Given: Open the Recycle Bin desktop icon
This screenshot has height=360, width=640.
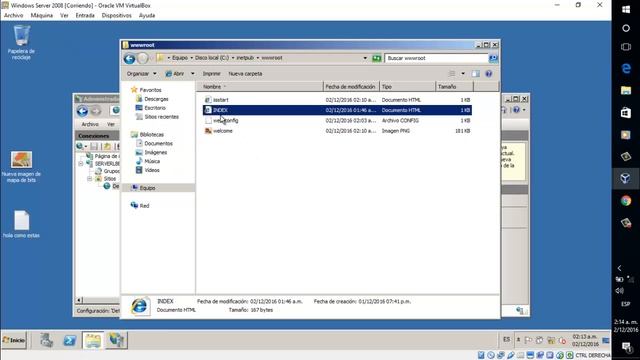Looking at the screenshot, I should coord(21,42).
